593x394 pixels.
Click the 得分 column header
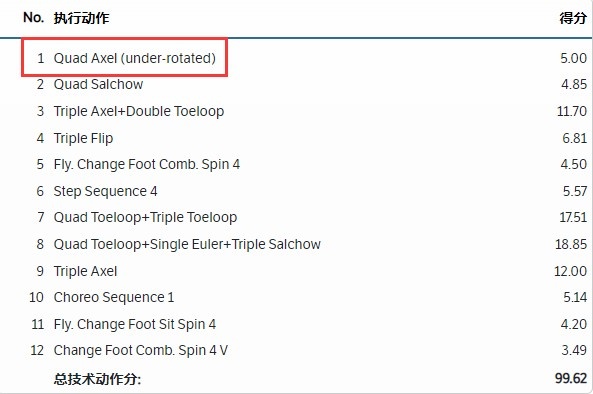[573, 18]
